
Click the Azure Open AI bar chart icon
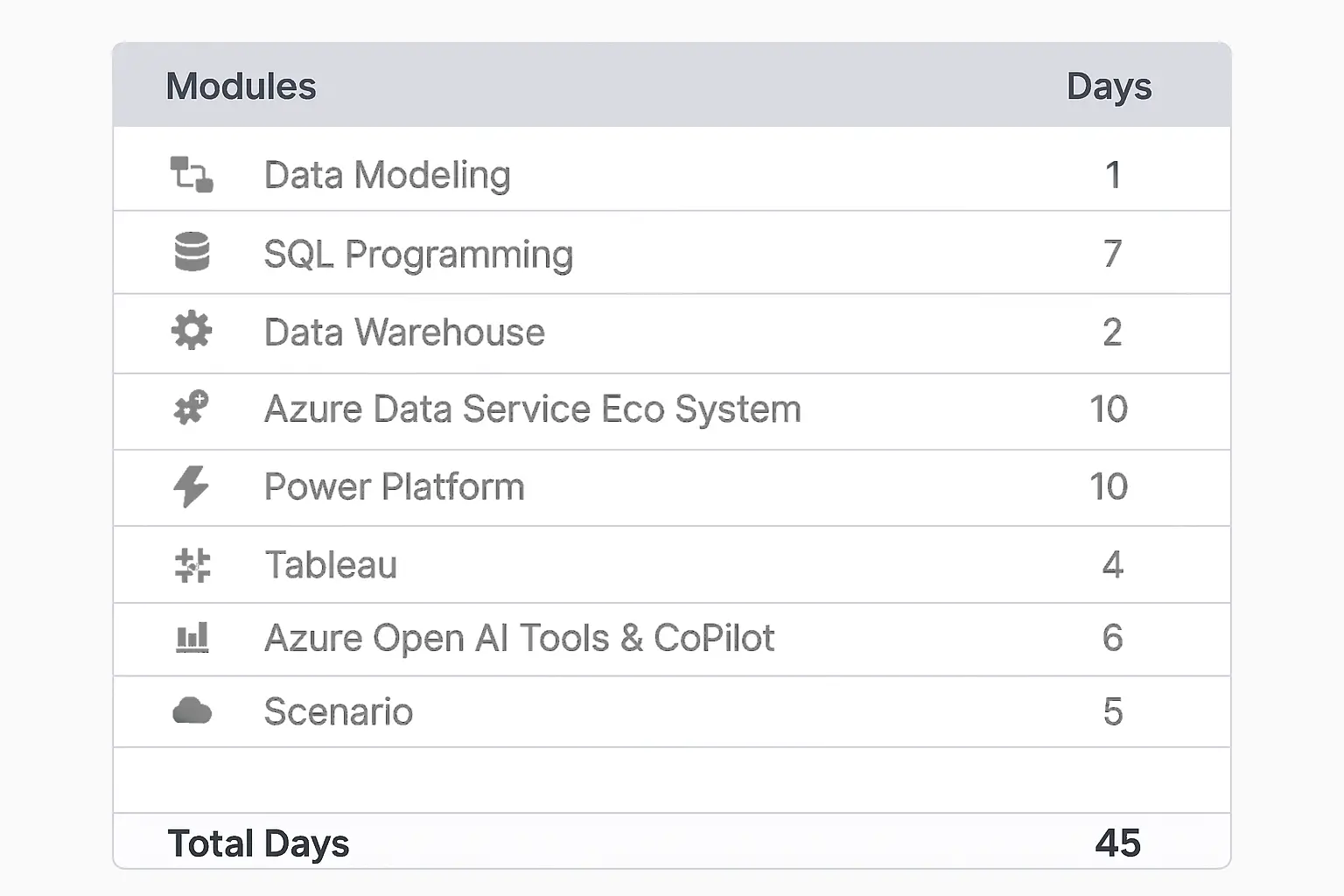coord(192,638)
